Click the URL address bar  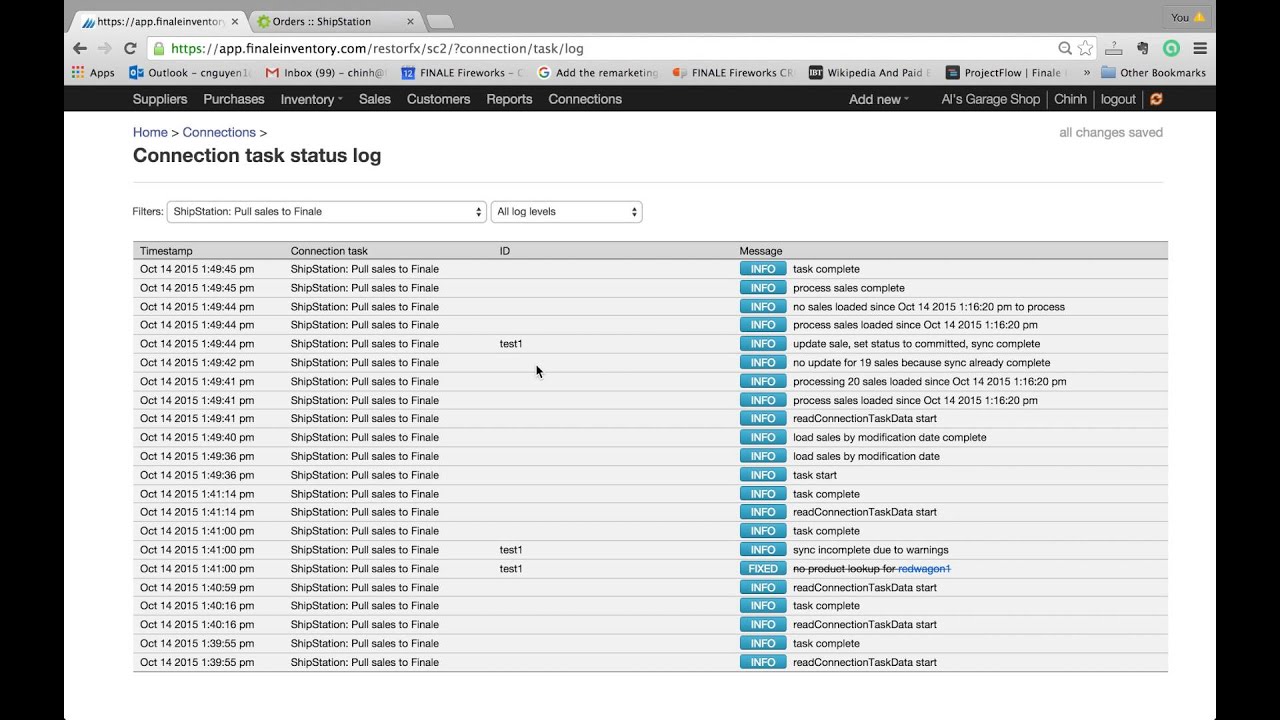pyautogui.click(x=610, y=48)
